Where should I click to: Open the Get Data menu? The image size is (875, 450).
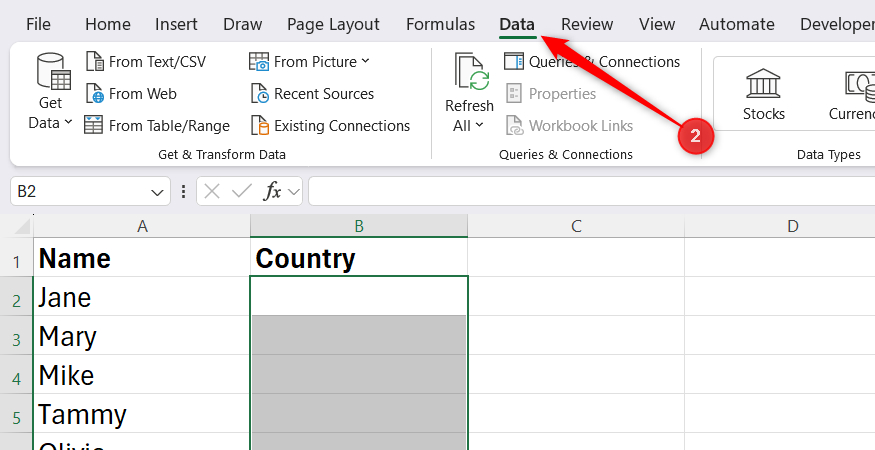click(x=50, y=92)
